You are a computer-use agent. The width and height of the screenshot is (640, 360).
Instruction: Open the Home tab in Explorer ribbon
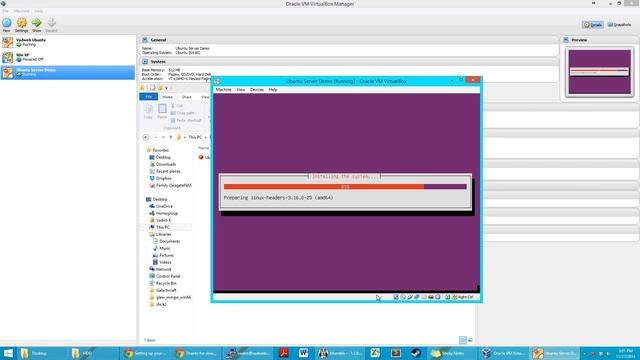(167, 97)
